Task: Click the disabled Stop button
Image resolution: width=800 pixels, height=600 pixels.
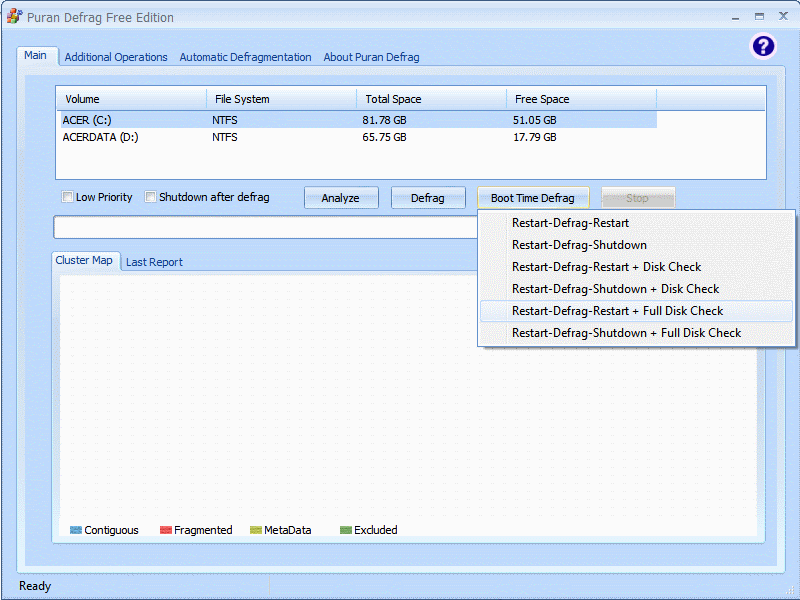Action: 638,198
